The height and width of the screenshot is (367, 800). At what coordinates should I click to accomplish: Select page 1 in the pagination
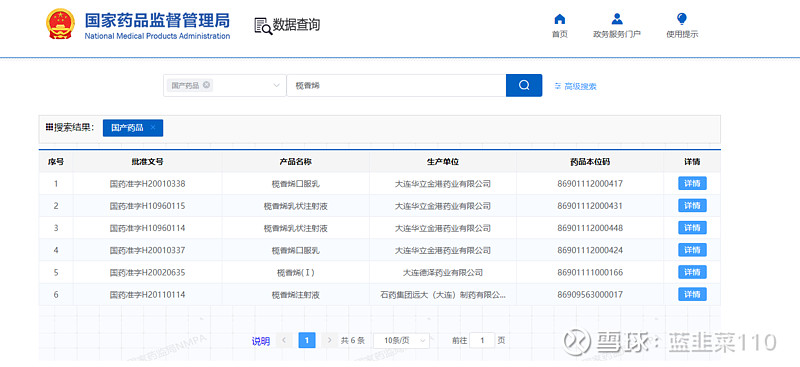(307, 340)
